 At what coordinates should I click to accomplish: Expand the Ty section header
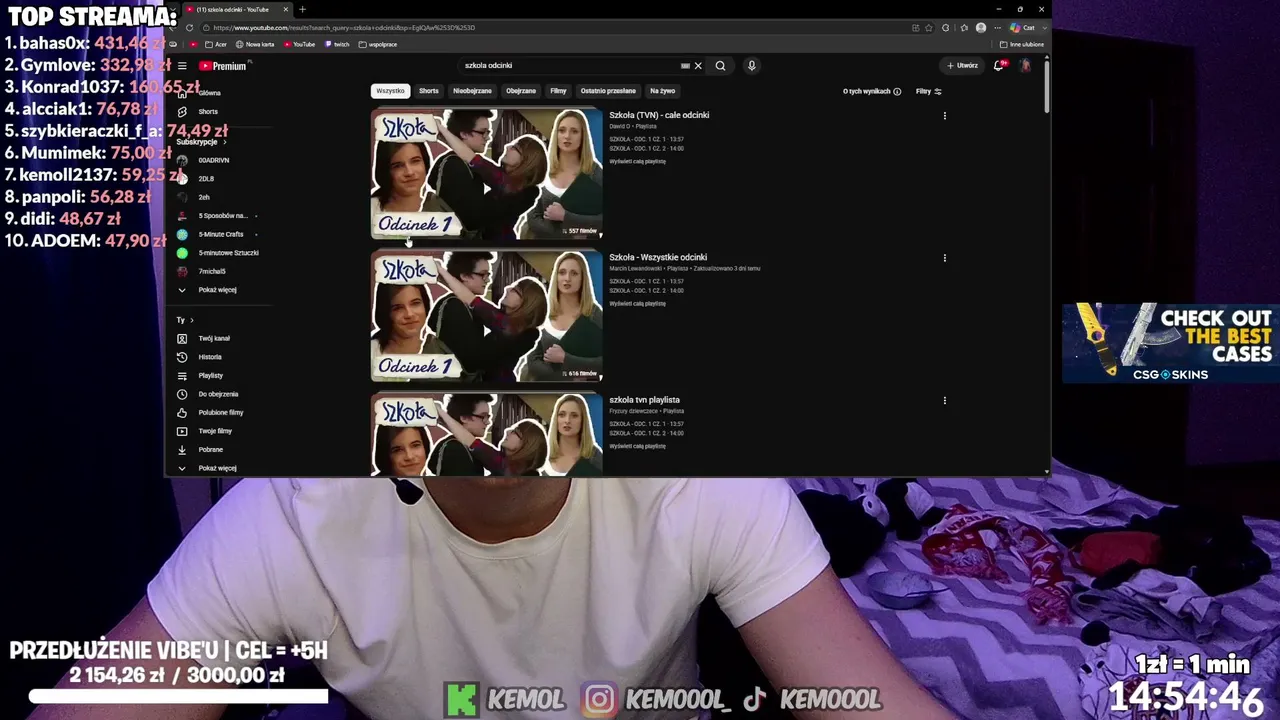tap(185, 320)
